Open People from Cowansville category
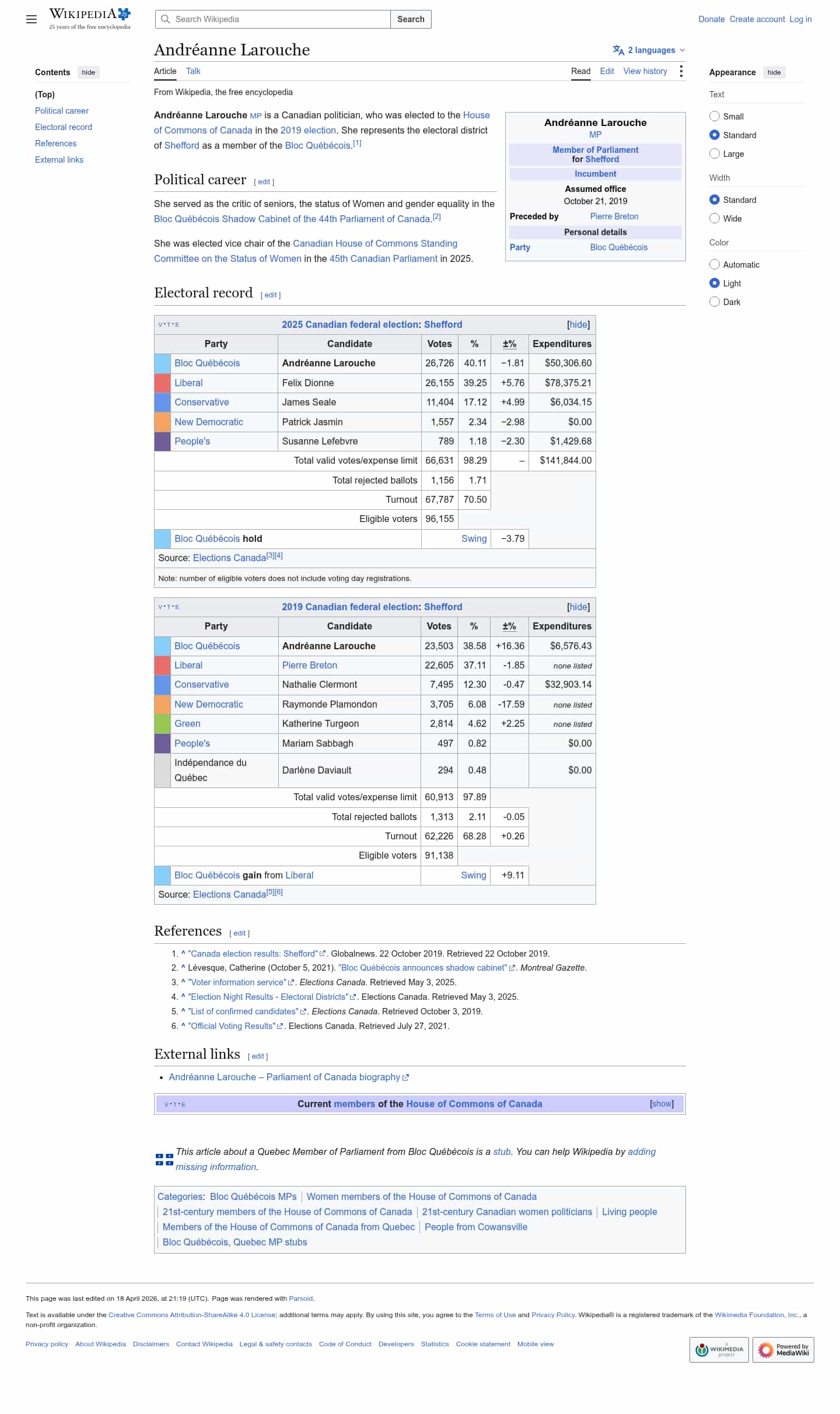Screen dimensions: 840x1414 click(x=476, y=1227)
